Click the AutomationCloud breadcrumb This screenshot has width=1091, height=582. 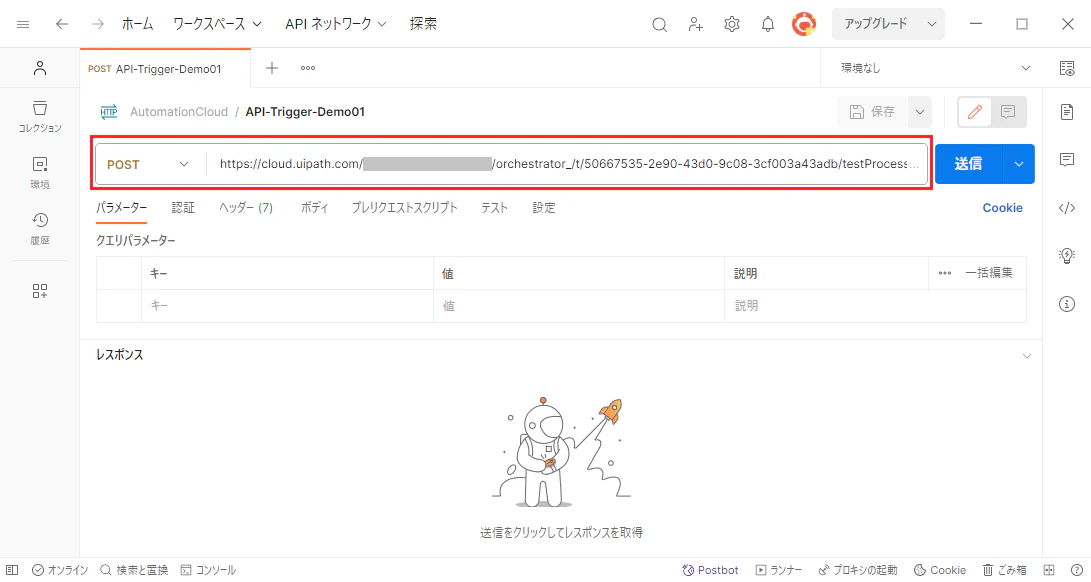point(179,112)
